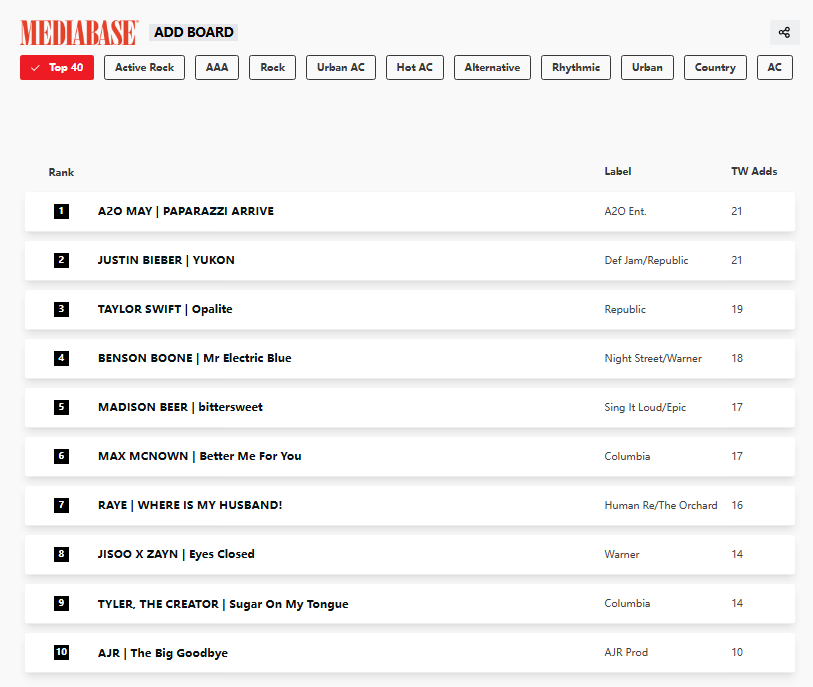Show the Country add board

(715, 68)
